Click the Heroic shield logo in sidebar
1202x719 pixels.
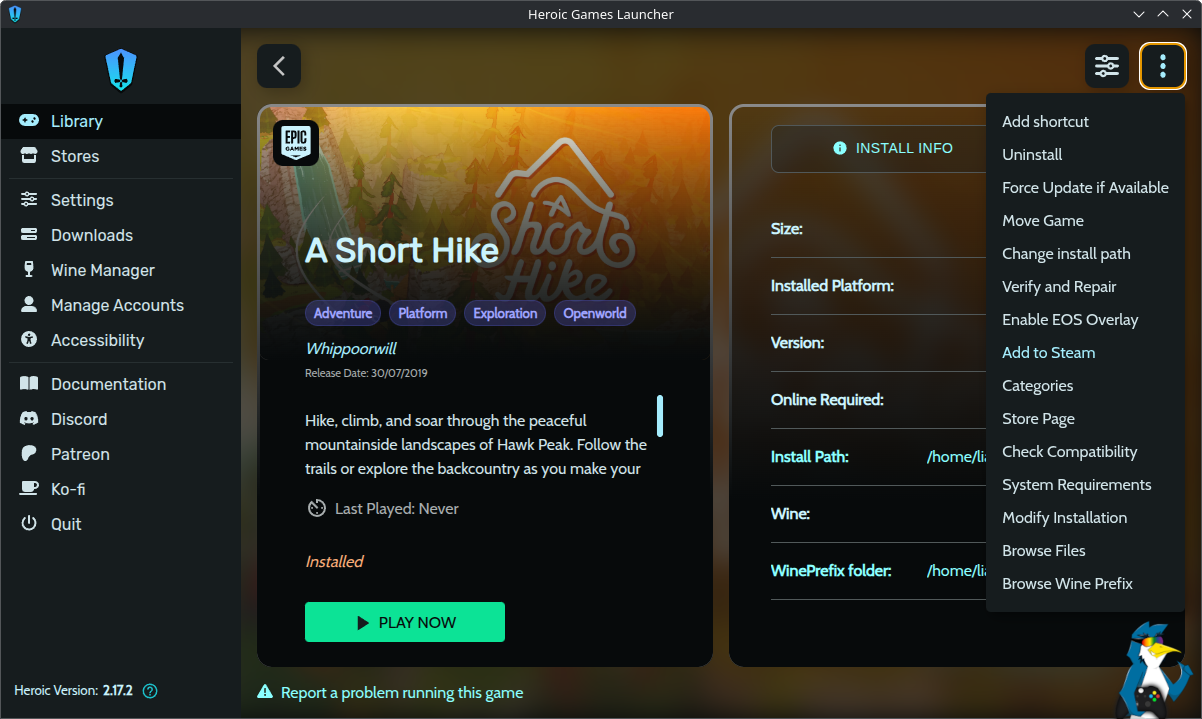tap(121, 71)
